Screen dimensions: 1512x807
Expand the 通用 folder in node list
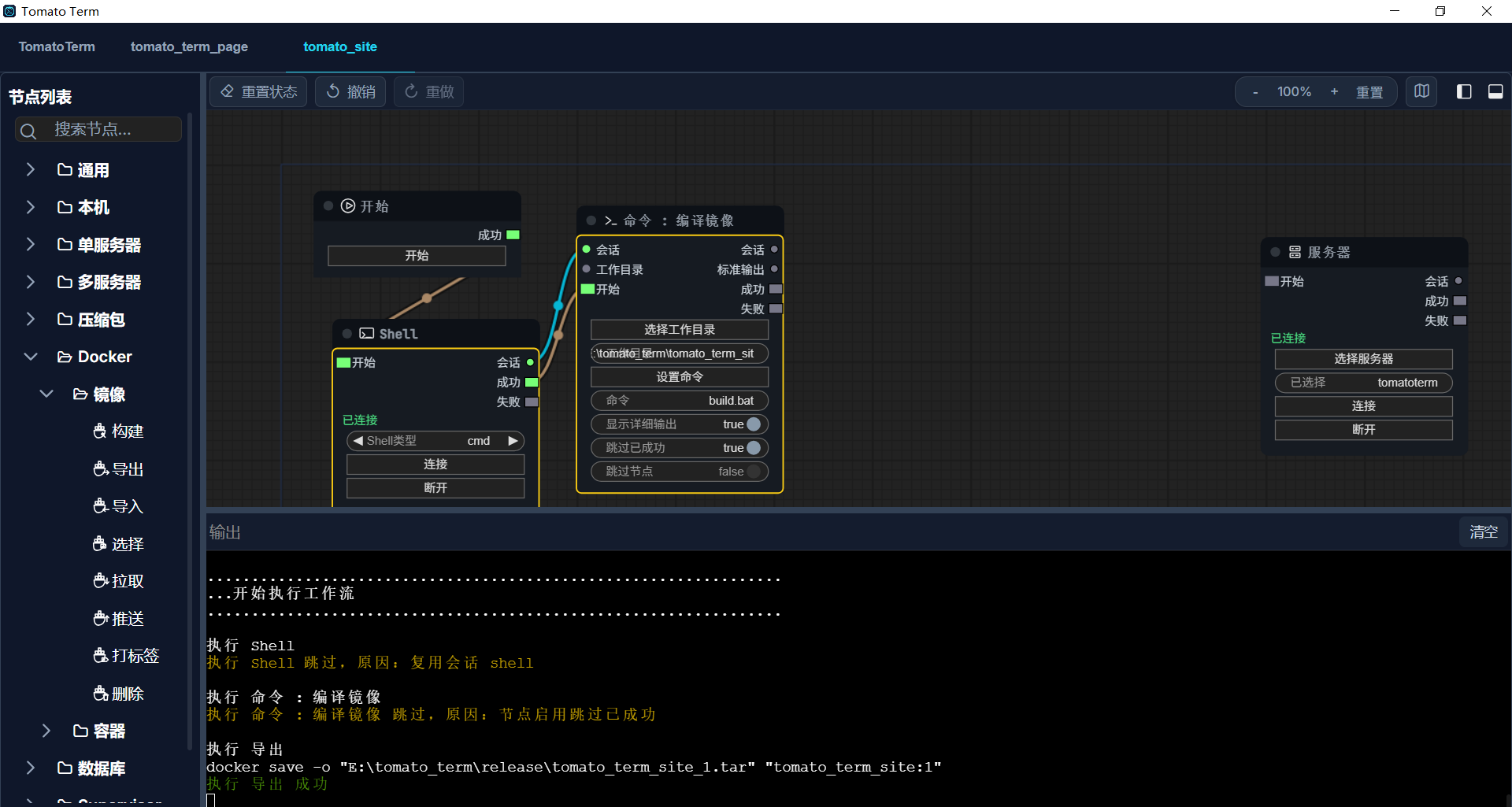click(x=31, y=170)
